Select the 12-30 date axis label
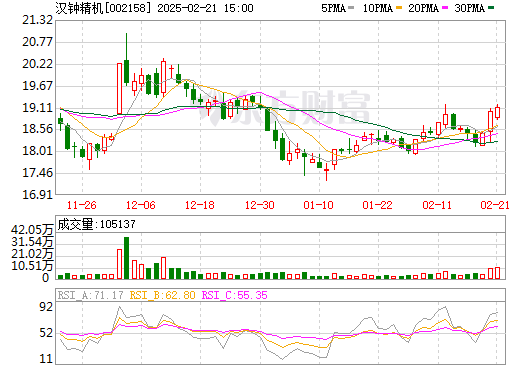The width and height of the screenshot is (520, 365). point(260,205)
